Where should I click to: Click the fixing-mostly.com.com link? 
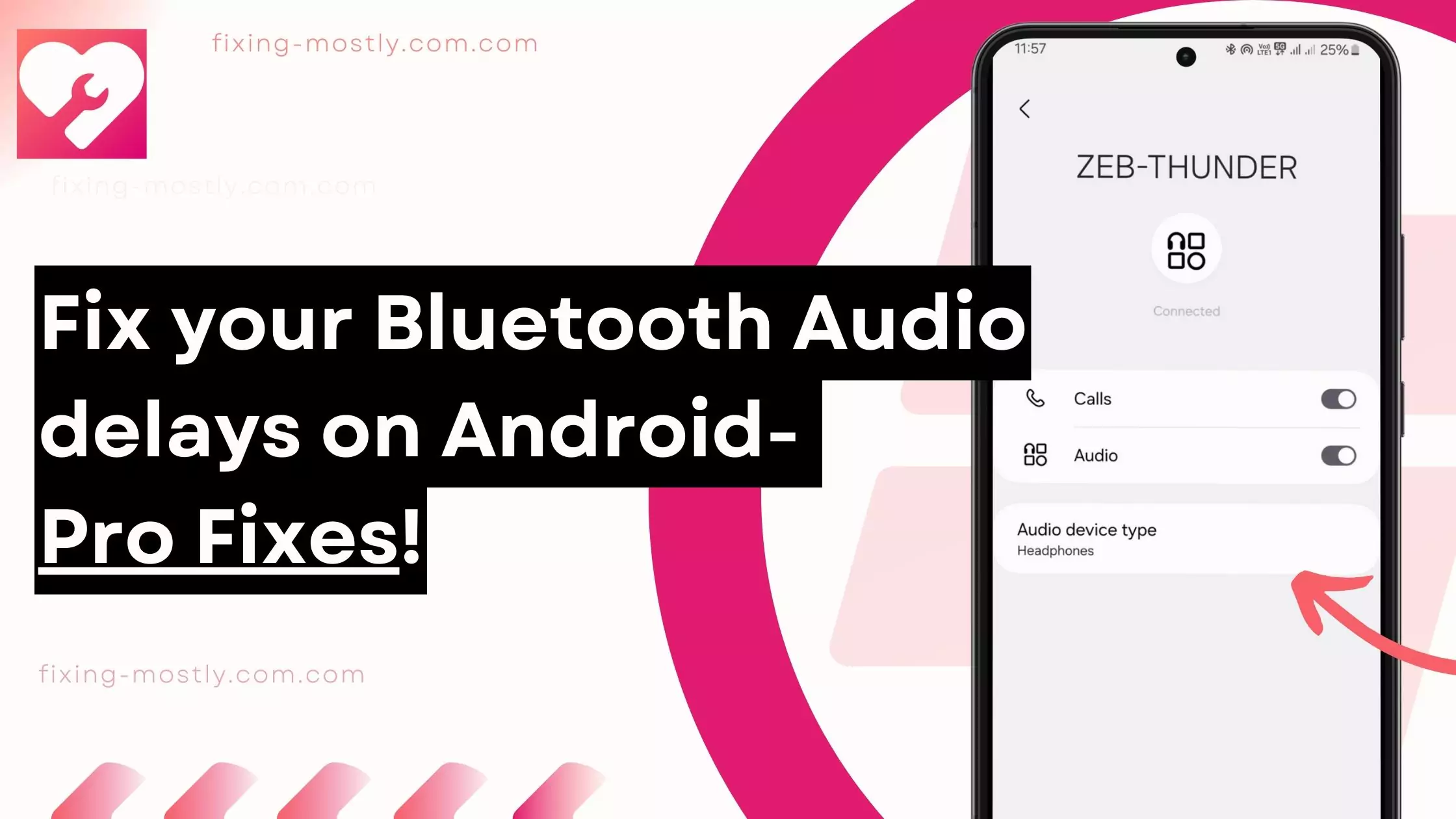tap(375, 44)
